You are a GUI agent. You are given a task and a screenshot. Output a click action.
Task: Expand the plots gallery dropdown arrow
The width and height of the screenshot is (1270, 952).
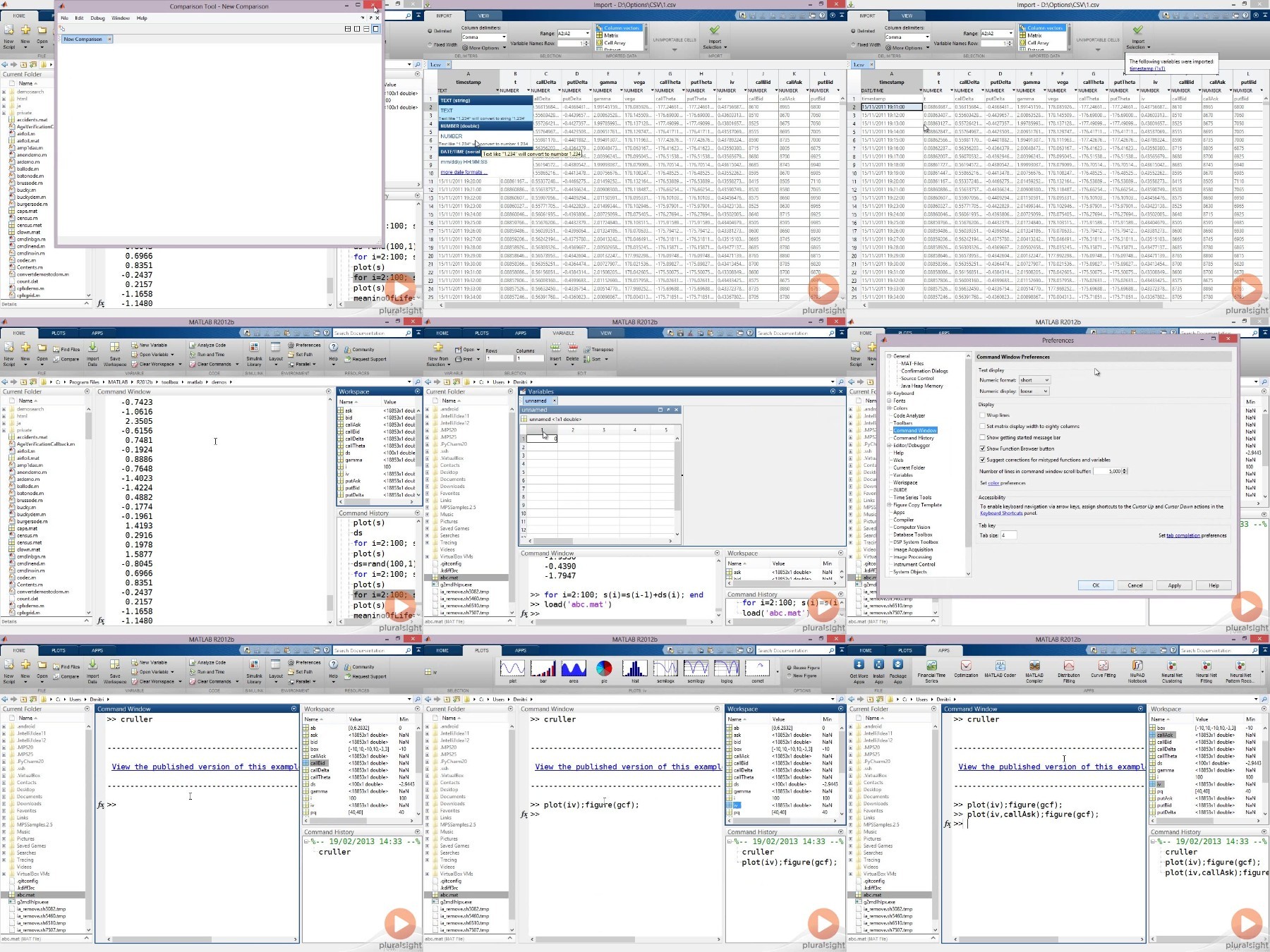click(x=777, y=673)
